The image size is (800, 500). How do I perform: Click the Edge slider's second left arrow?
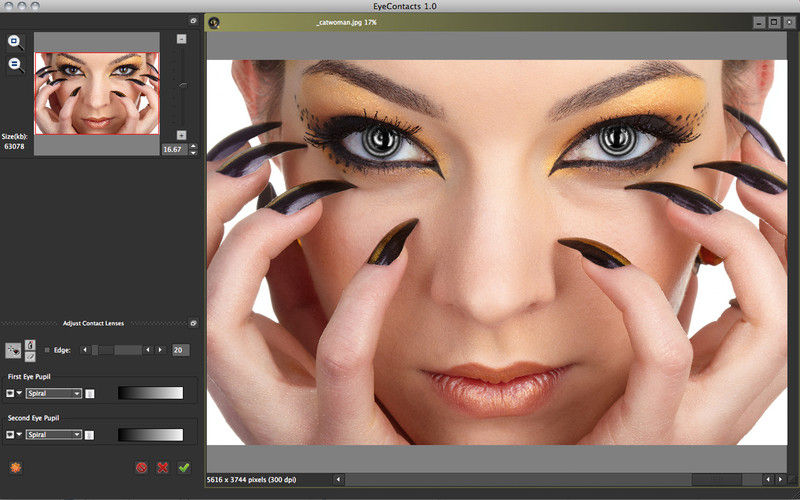coord(147,349)
